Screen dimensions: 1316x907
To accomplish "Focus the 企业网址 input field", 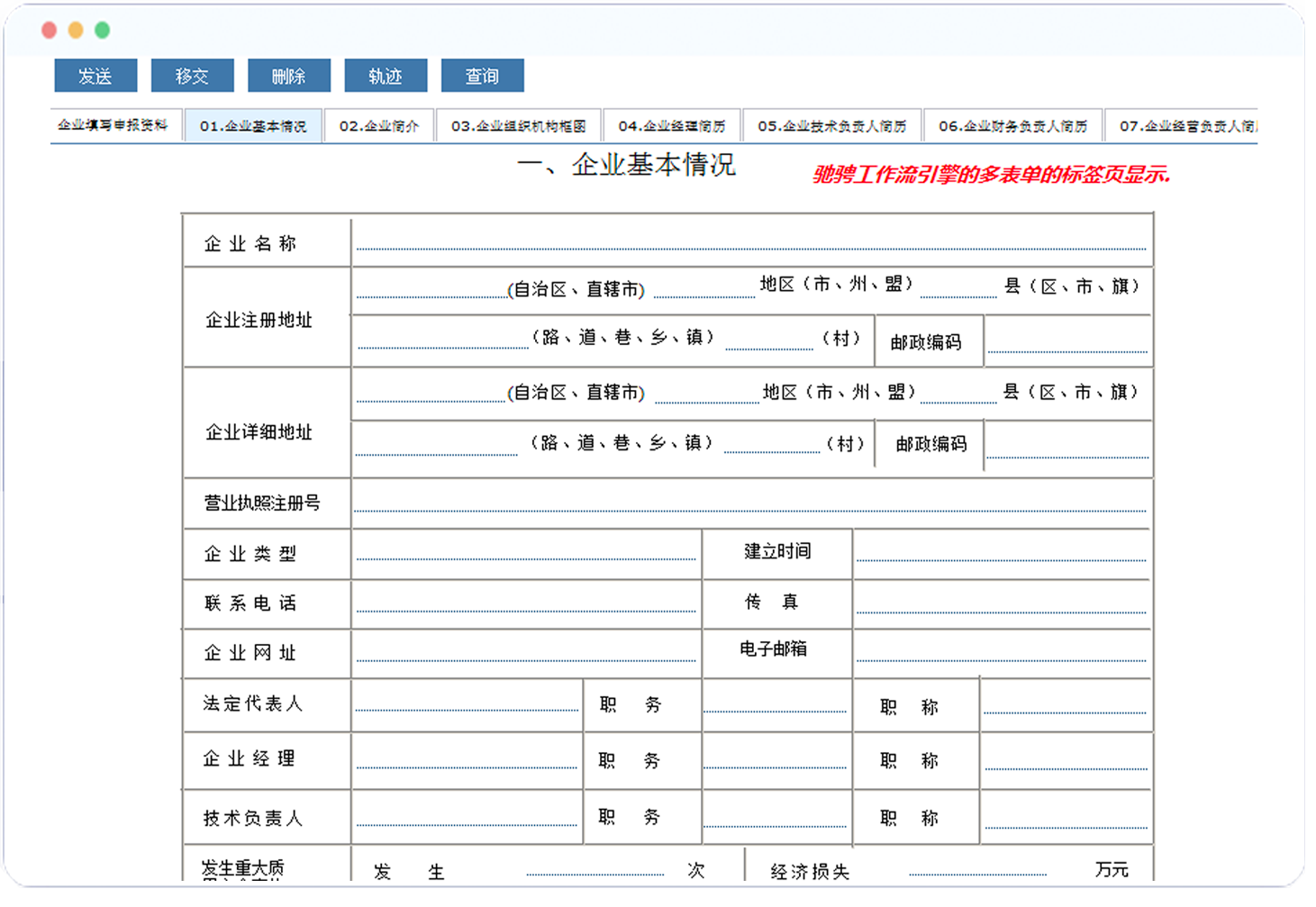I will coord(526,651).
